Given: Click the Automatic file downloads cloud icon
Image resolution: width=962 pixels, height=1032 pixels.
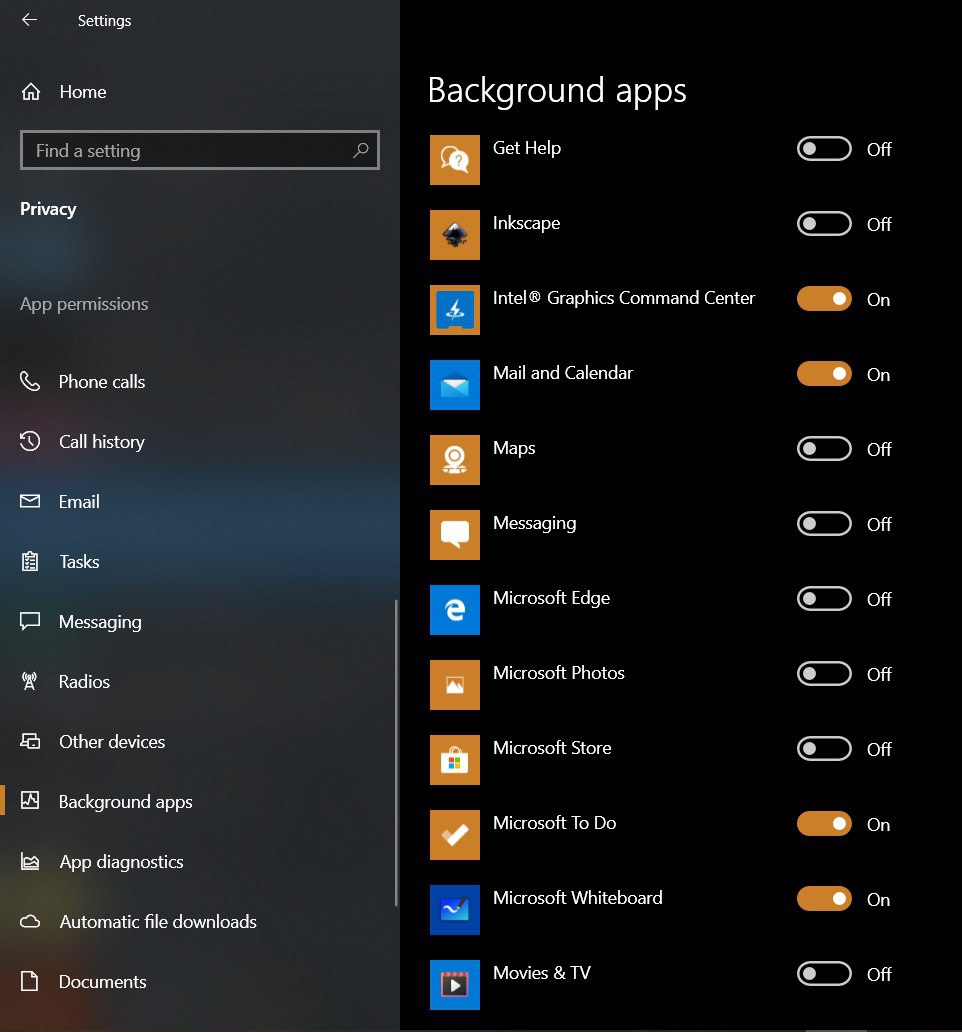Looking at the screenshot, I should (x=30, y=921).
